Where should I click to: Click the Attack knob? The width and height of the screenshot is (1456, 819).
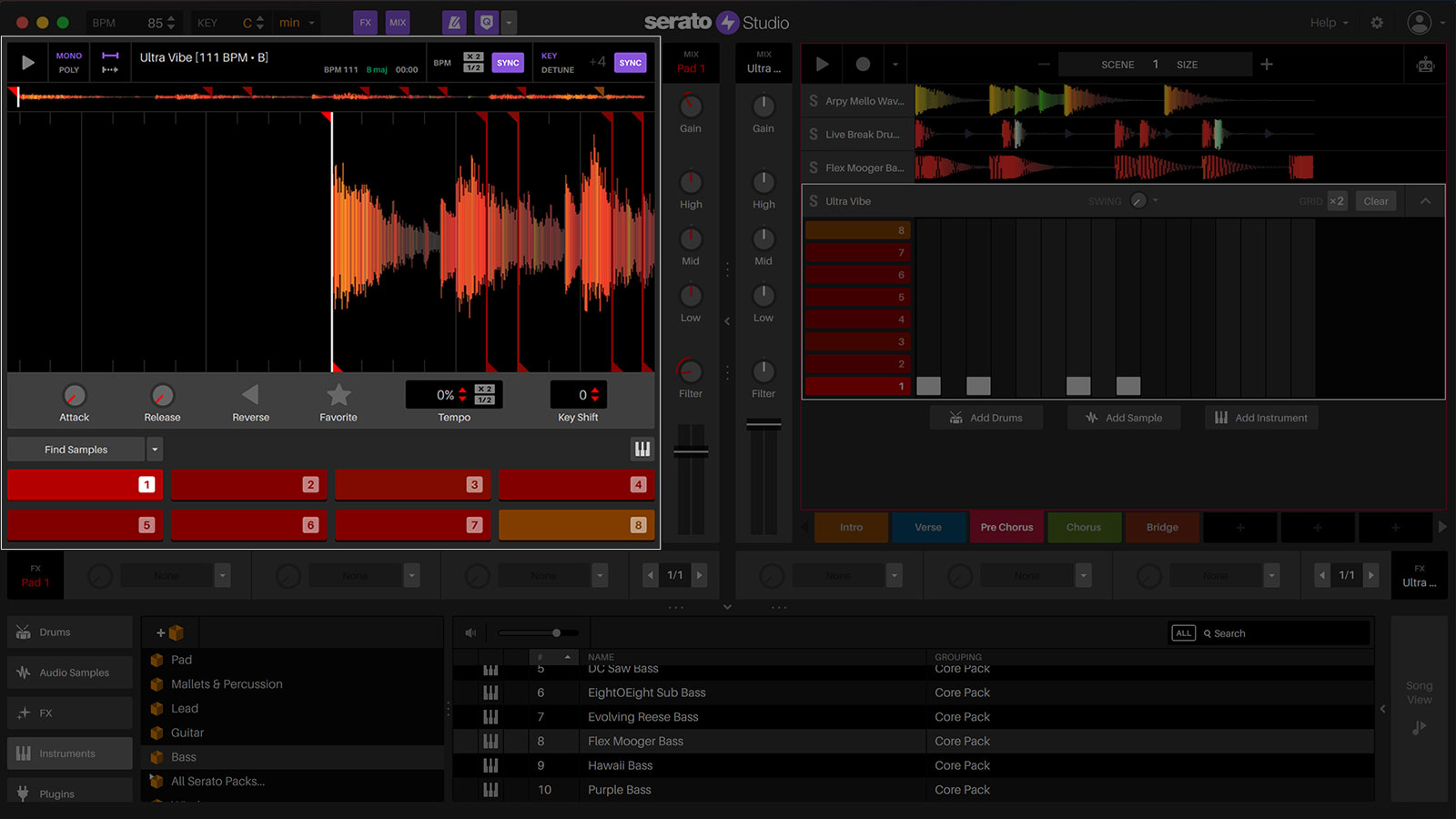75,396
